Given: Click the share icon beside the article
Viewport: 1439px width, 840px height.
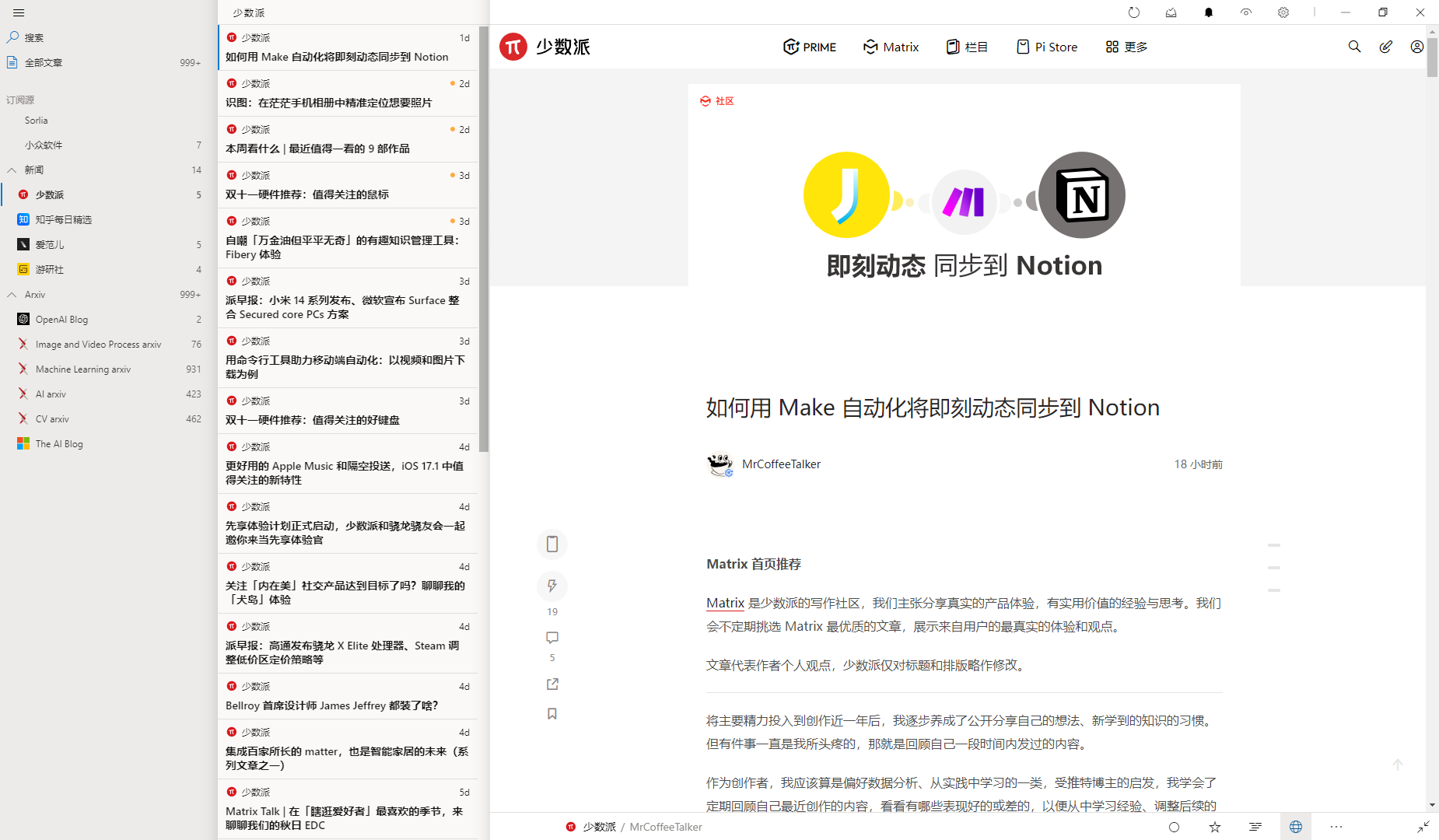Looking at the screenshot, I should pos(552,684).
